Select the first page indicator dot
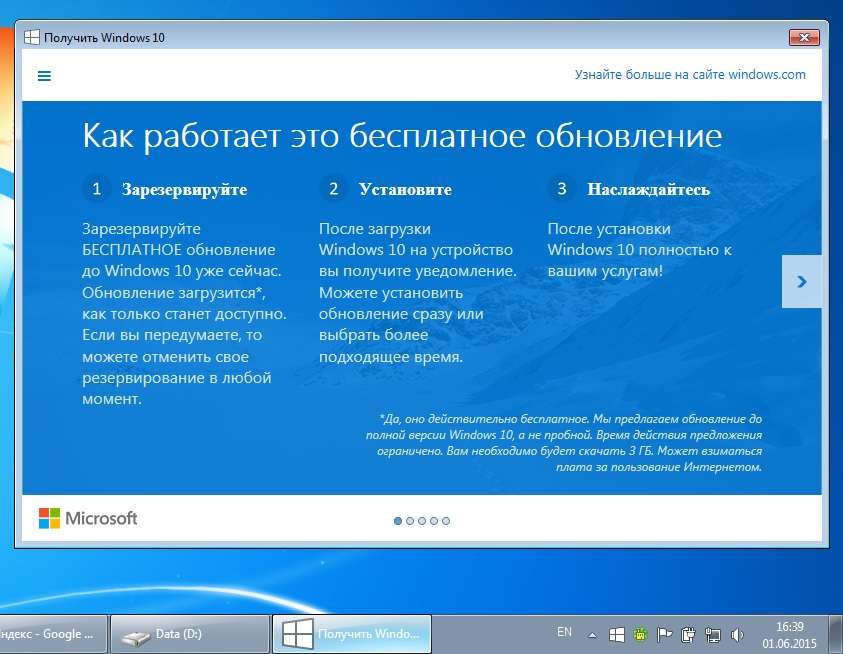843x654 pixels. pos(398,521)
